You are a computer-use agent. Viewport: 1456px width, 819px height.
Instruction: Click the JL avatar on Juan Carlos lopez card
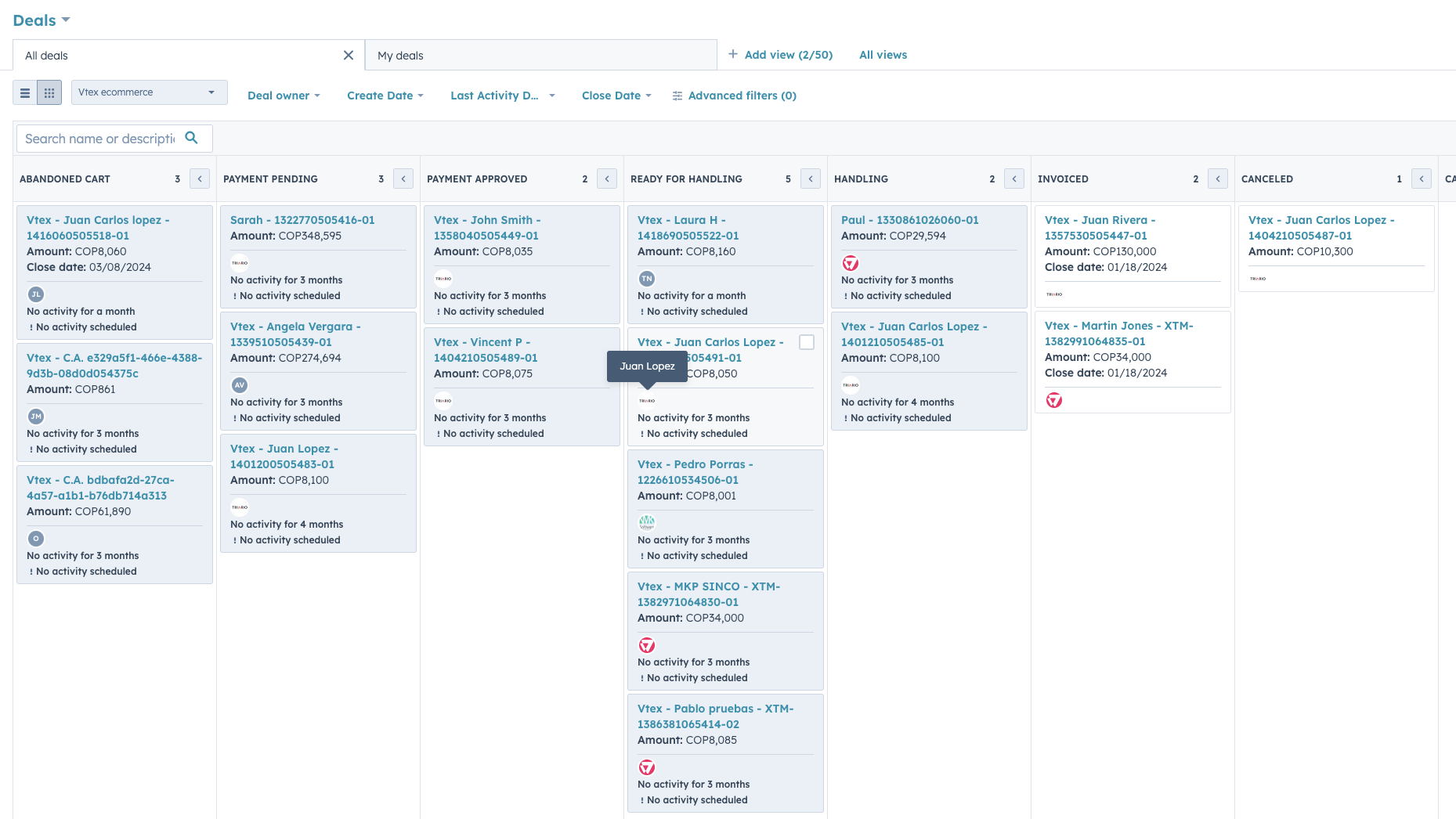[35, 294]
